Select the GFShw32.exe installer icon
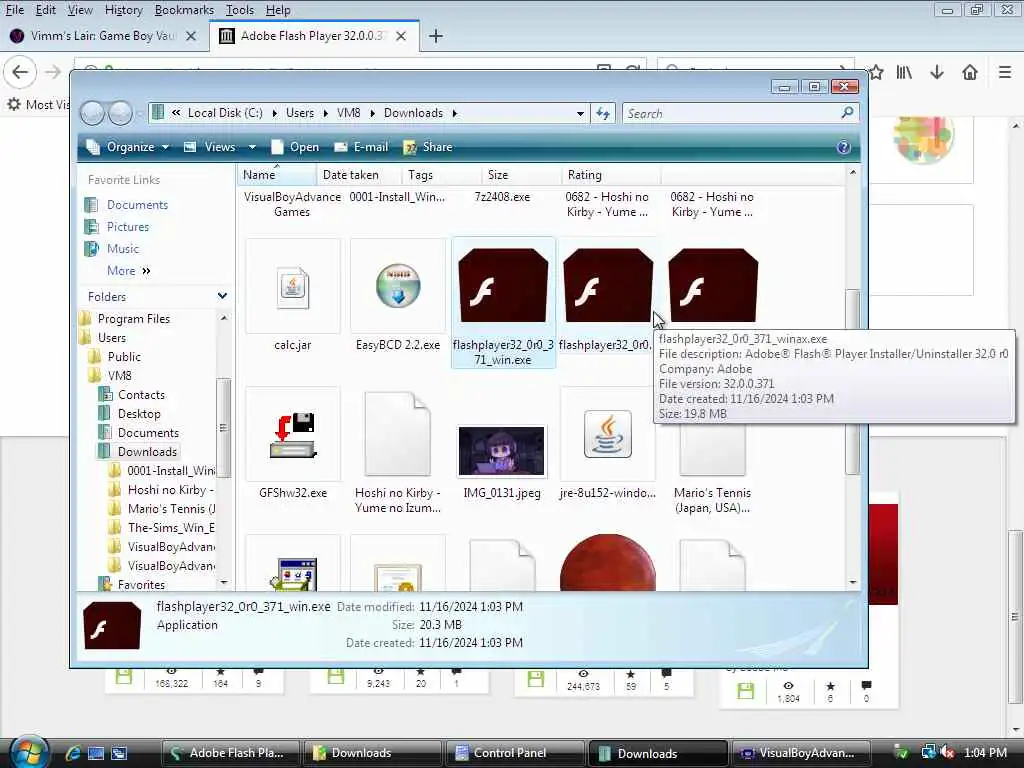The width and height of the screenshot is (1024, 768). coord(293,435)
